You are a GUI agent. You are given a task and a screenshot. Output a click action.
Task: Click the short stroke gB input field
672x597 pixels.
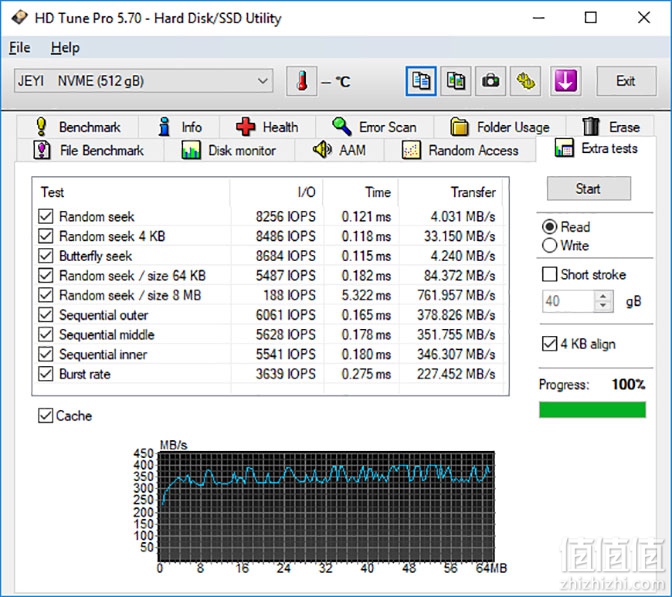[x=569, y=301]
